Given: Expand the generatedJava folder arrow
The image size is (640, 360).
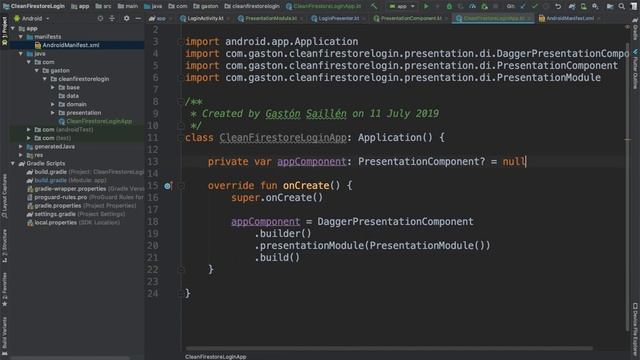Looking at the screenshot, I should 21,146.
